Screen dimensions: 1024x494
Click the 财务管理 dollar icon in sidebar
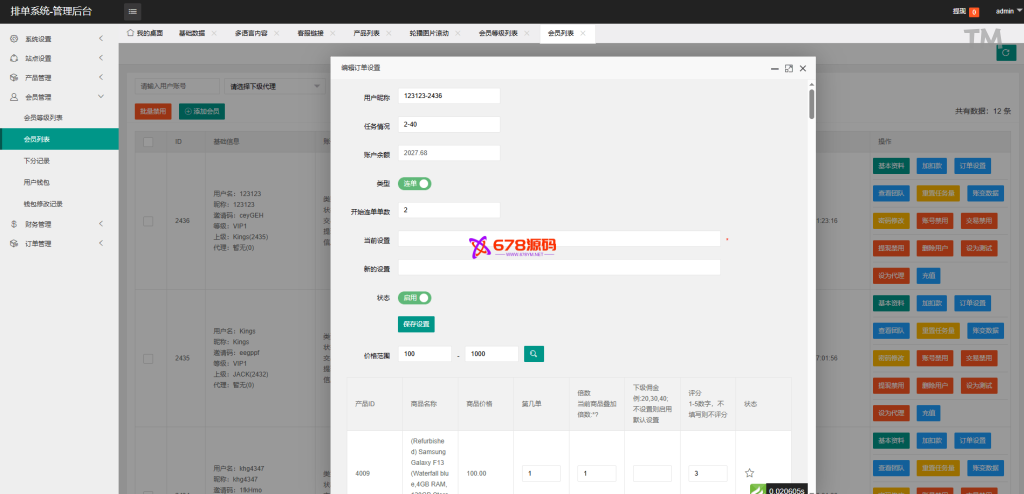tap(14, 224)
